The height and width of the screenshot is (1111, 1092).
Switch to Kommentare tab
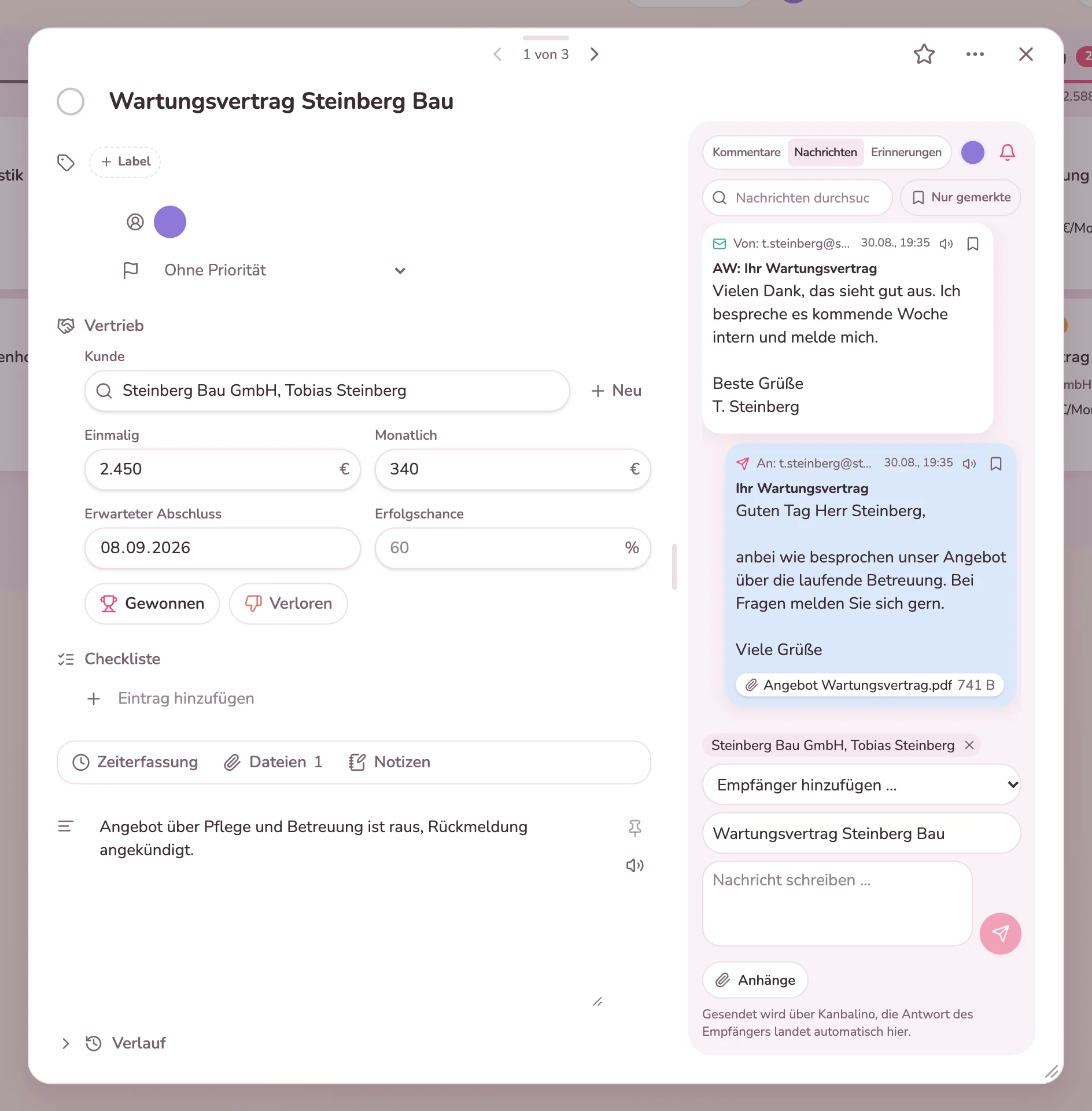746,152
